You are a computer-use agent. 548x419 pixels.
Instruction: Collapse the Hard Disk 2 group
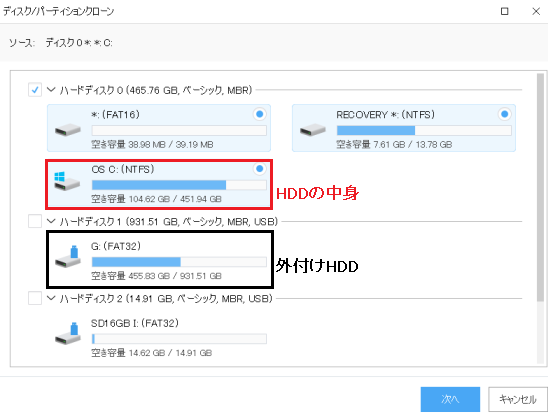[51, 298]
